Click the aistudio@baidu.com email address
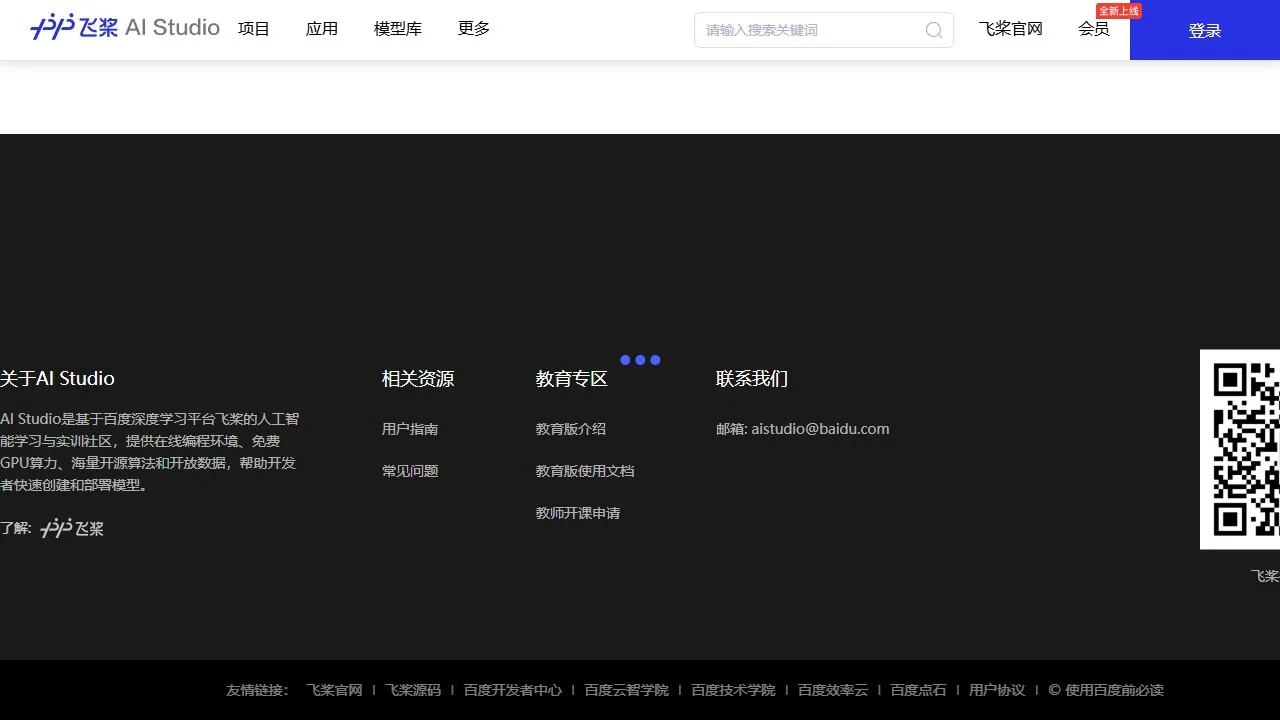 coord(820,429)
